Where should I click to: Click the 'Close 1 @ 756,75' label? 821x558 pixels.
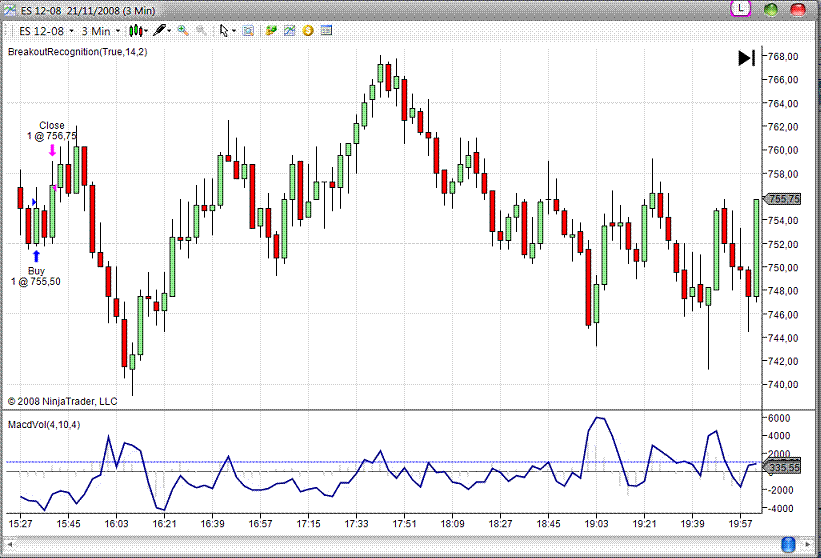52,131
